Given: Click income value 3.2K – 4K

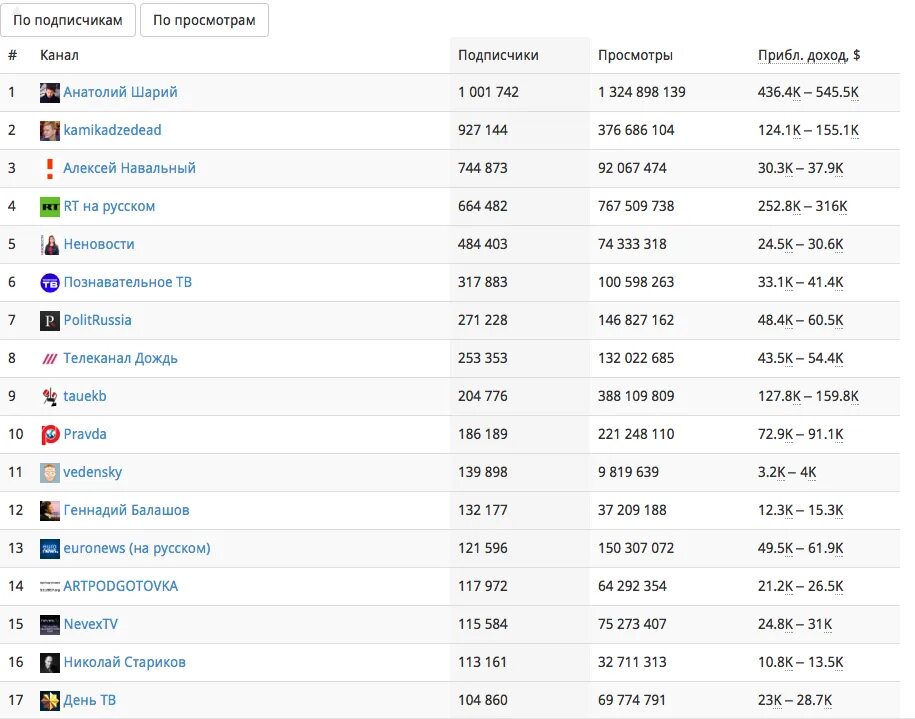Looking at the screenshot, I should [x=787, y=472].
